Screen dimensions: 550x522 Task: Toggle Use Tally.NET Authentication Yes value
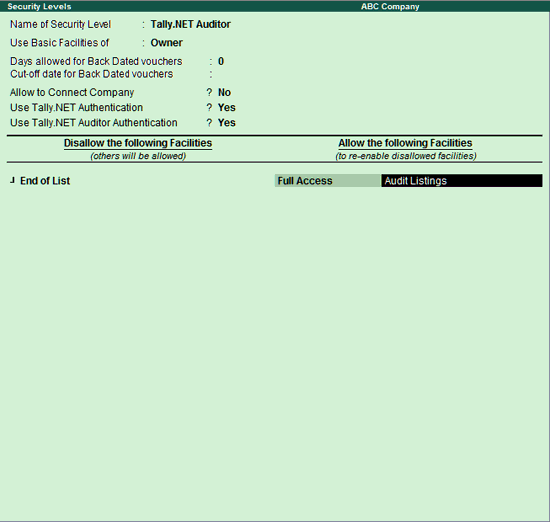(227, 107)
